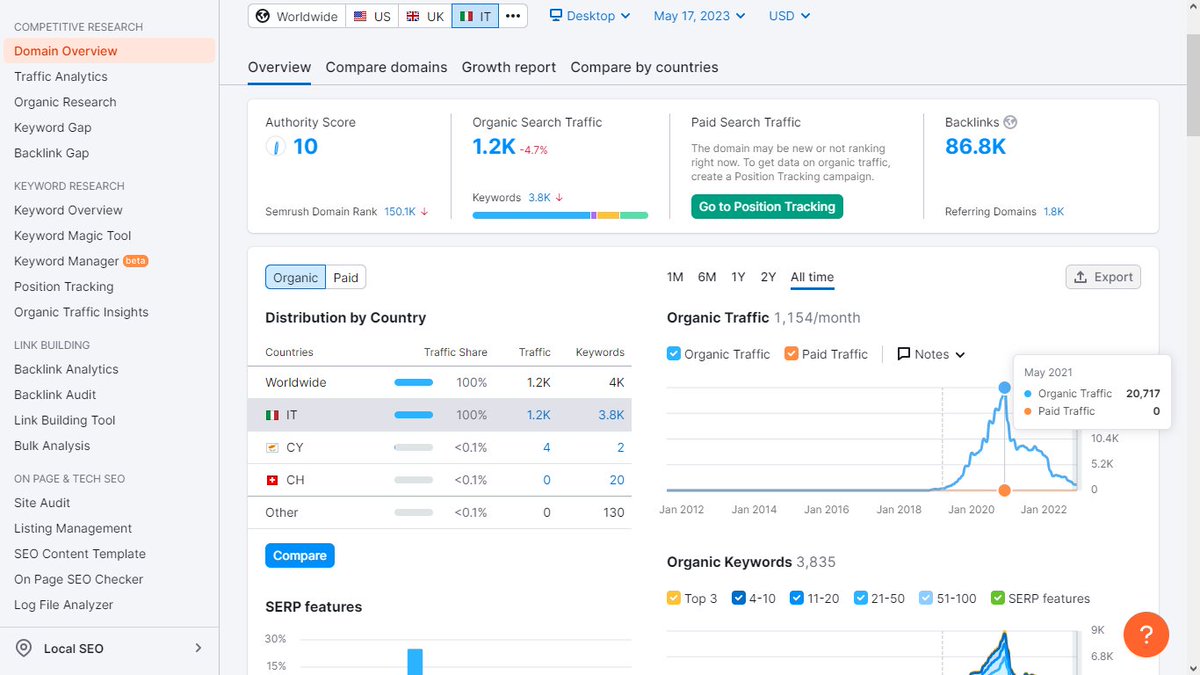Click the Local SEO location pin icon

click(x=24, y=648)
